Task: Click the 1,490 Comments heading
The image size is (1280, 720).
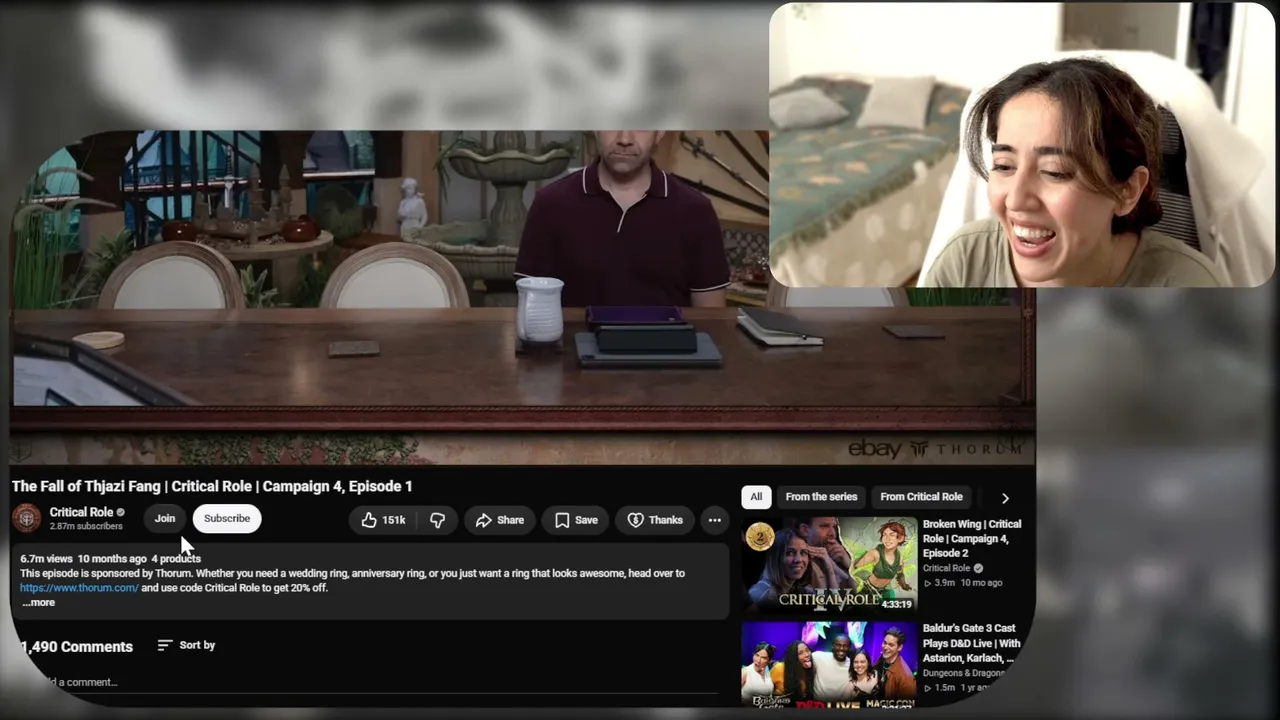Action: tap(77, 647)
